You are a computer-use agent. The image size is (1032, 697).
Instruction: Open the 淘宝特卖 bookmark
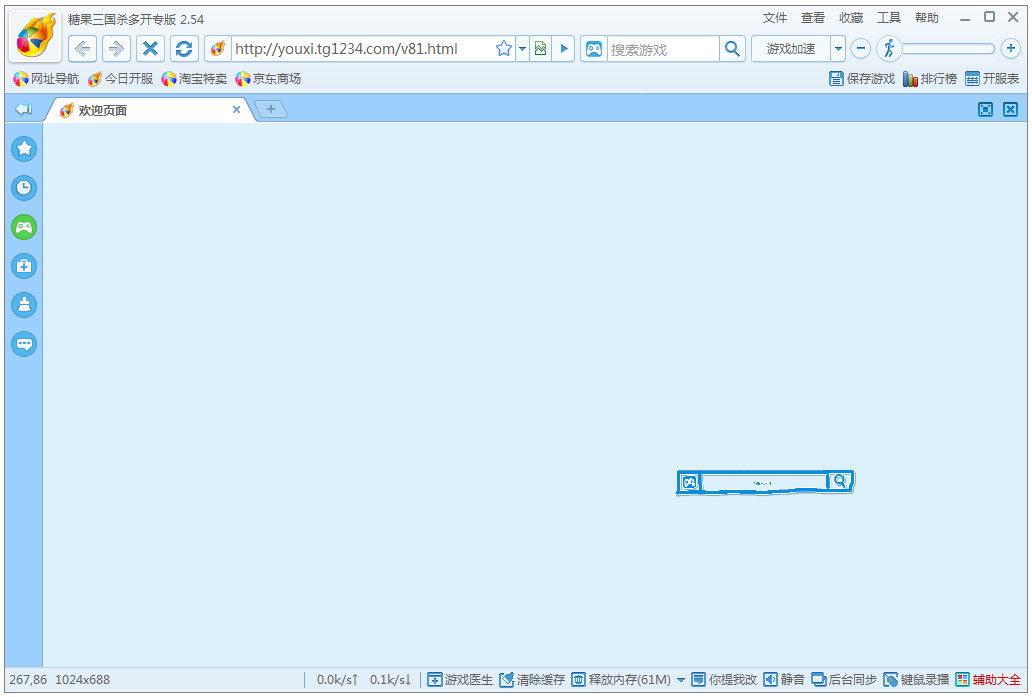click(x=194, y=79)
